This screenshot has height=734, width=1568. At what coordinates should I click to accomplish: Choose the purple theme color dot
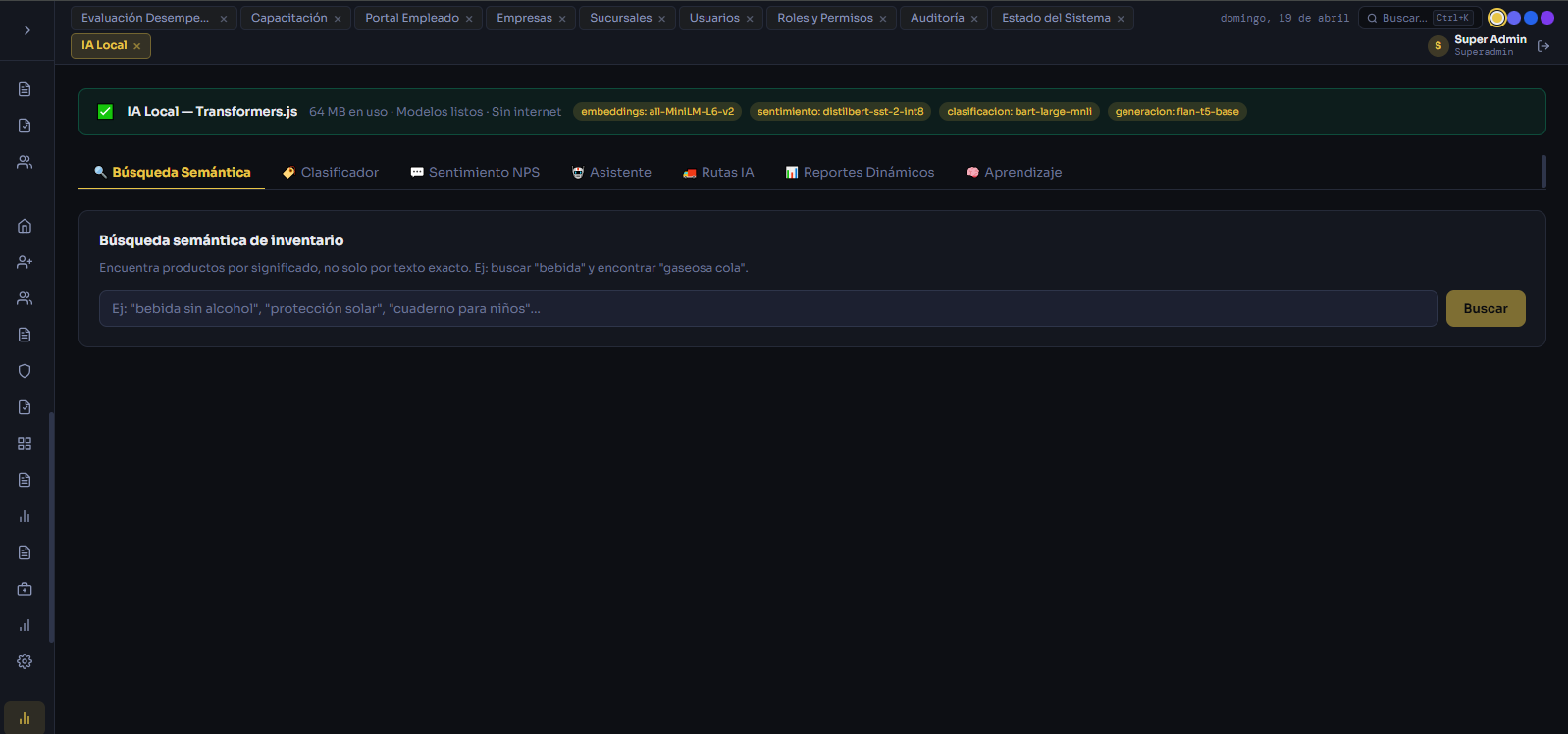(1547, 18)
